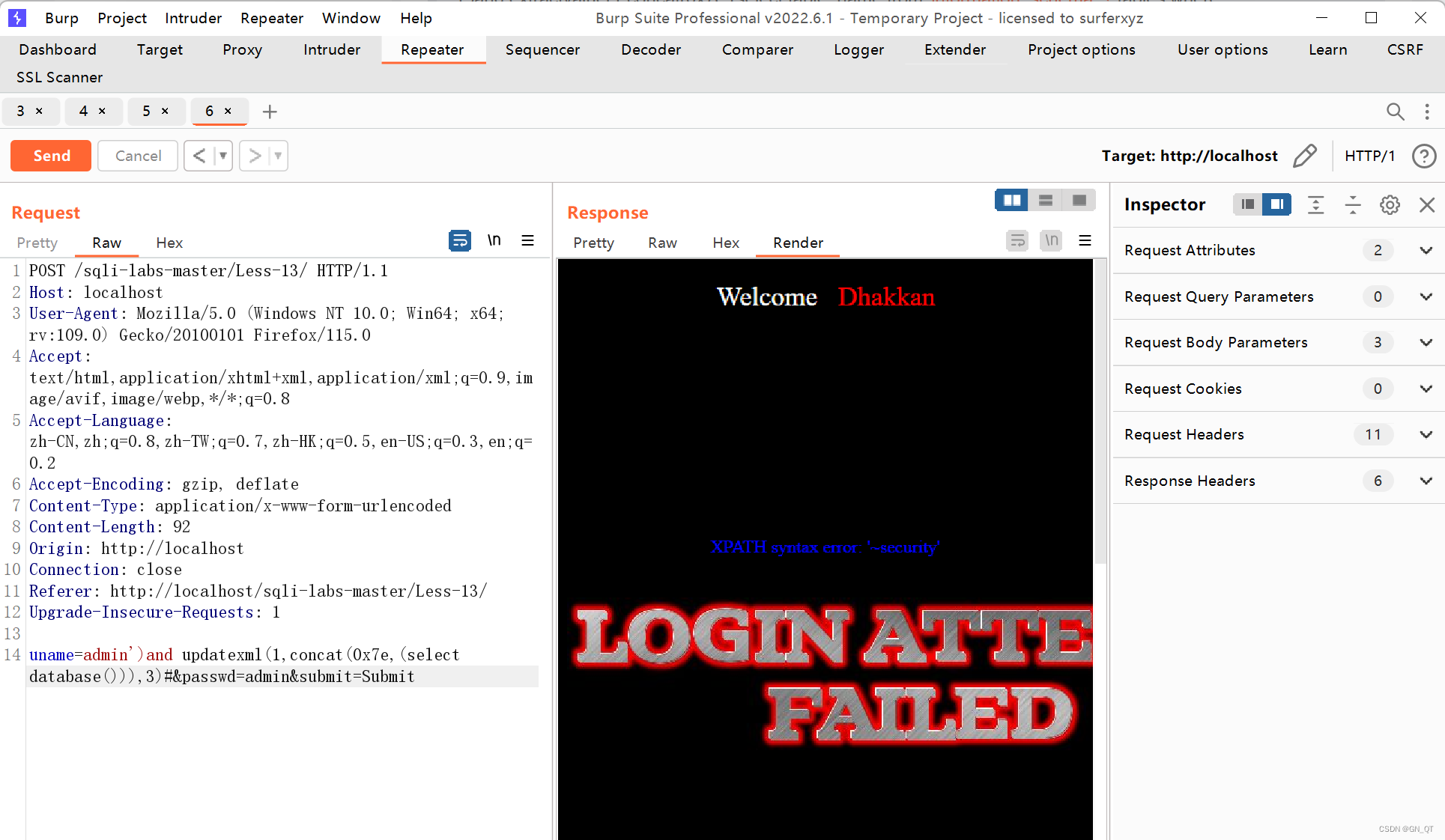This screenshot has width=1445, height=840.
Task: Click the Inspector collapse all sections icon
Action: [x=1353, y=204]
